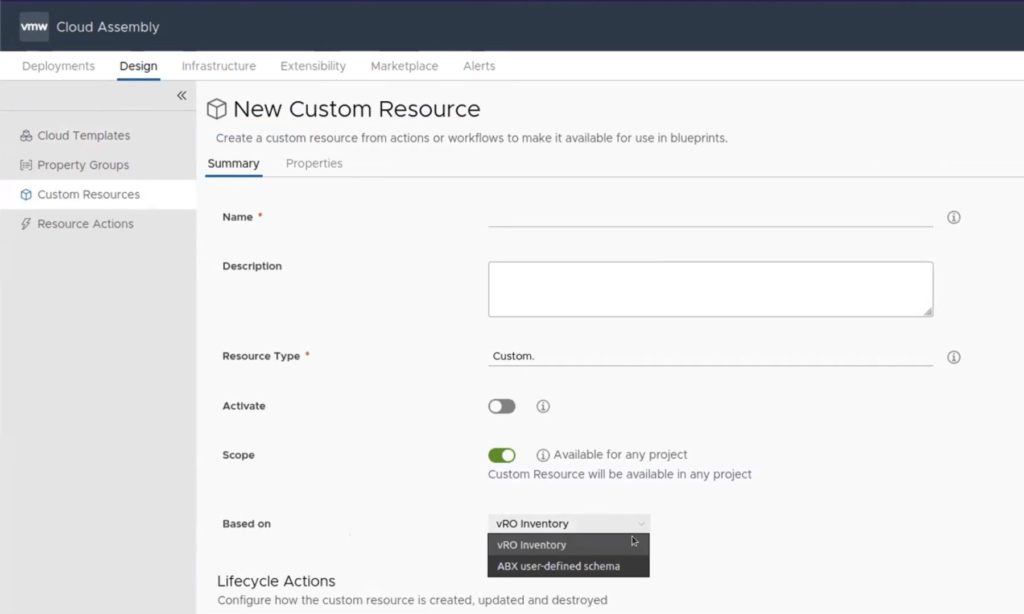
Task: Click the Resource Actions lightning icon
Action: (x=26, y=224)
